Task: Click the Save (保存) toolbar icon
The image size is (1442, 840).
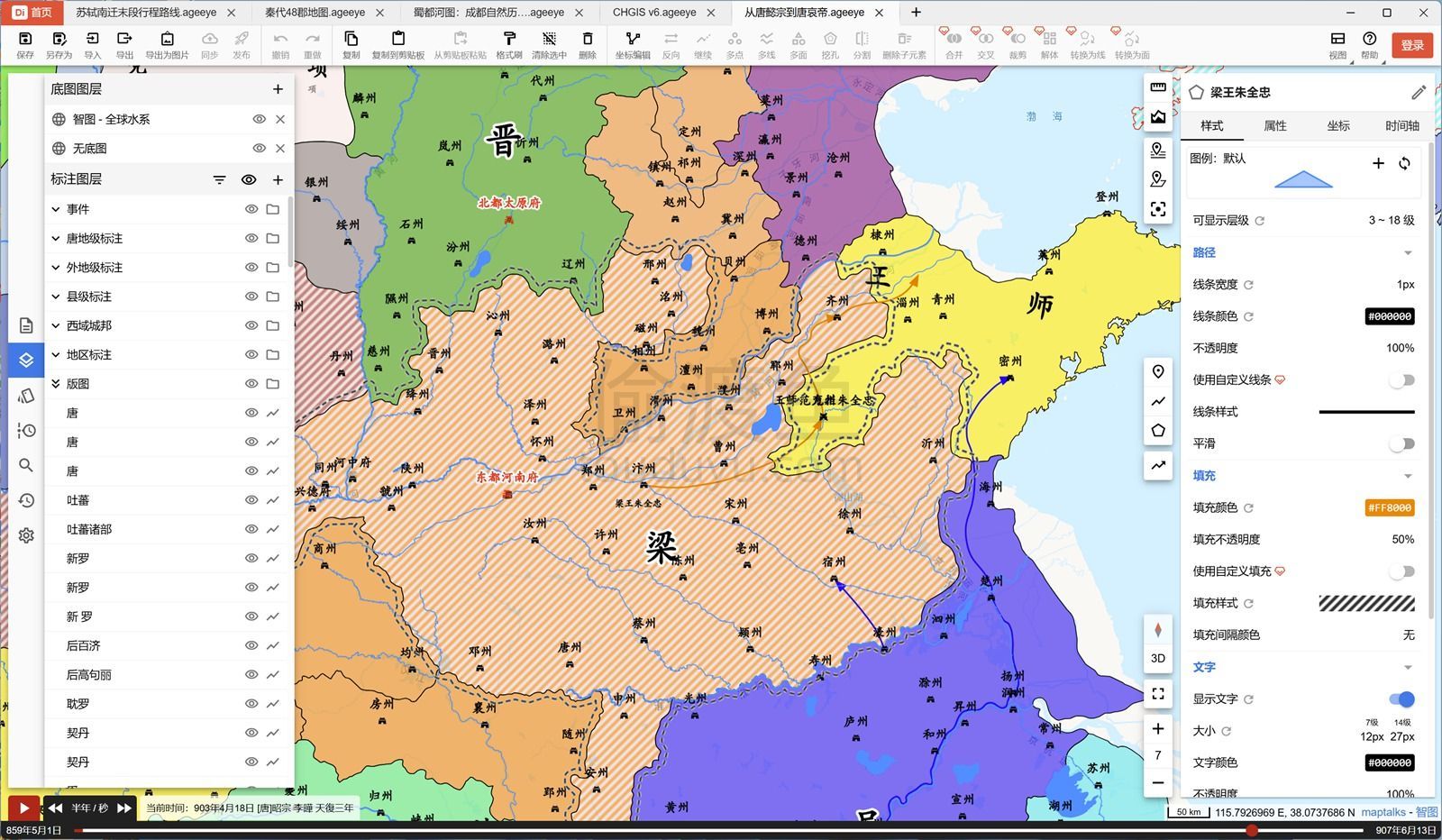Action: tap(25, 44)
